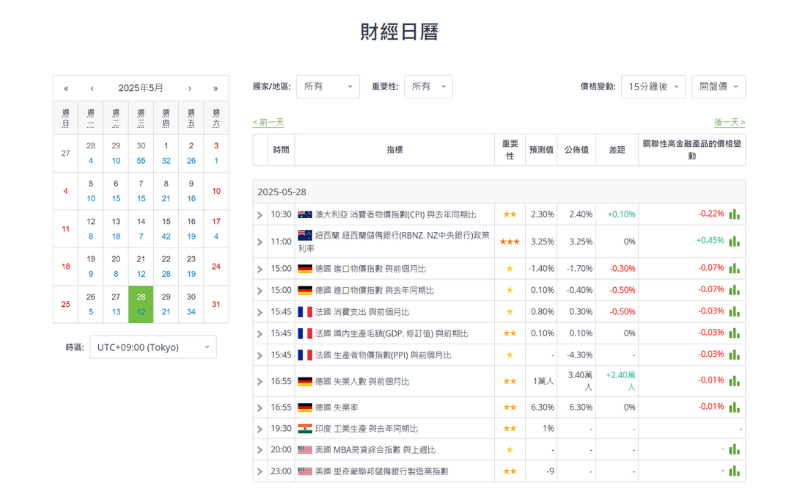Click 2025年5月 calendar month title
This screenshot has height=500, width=800.
click(x=140, y=88)
